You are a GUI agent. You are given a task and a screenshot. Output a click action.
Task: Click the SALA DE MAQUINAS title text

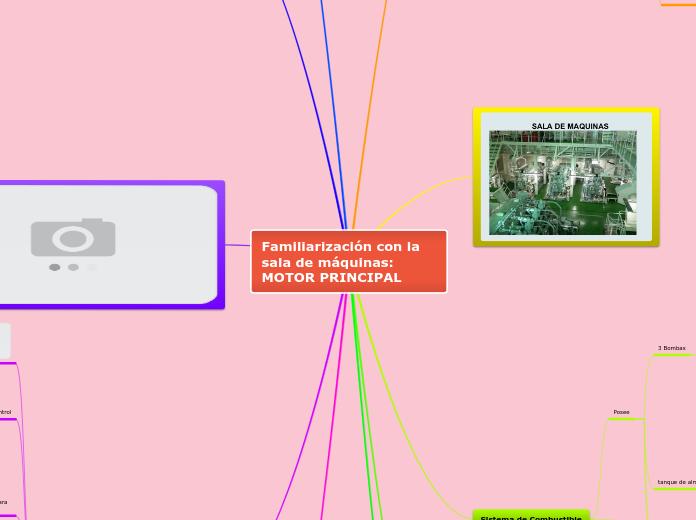click(x=570, y=126)
